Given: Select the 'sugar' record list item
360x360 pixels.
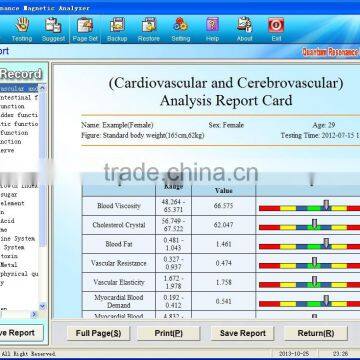Looking at the screenshot, I should [x=9, y=194].
